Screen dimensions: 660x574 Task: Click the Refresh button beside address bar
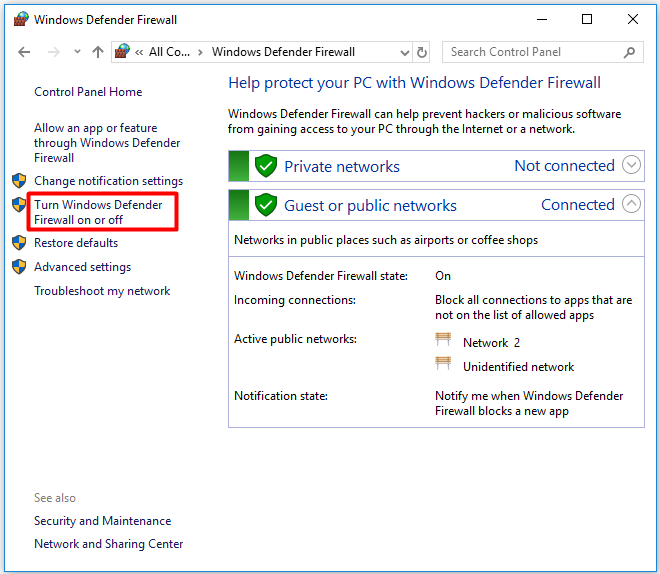click(x=422, y=52)
